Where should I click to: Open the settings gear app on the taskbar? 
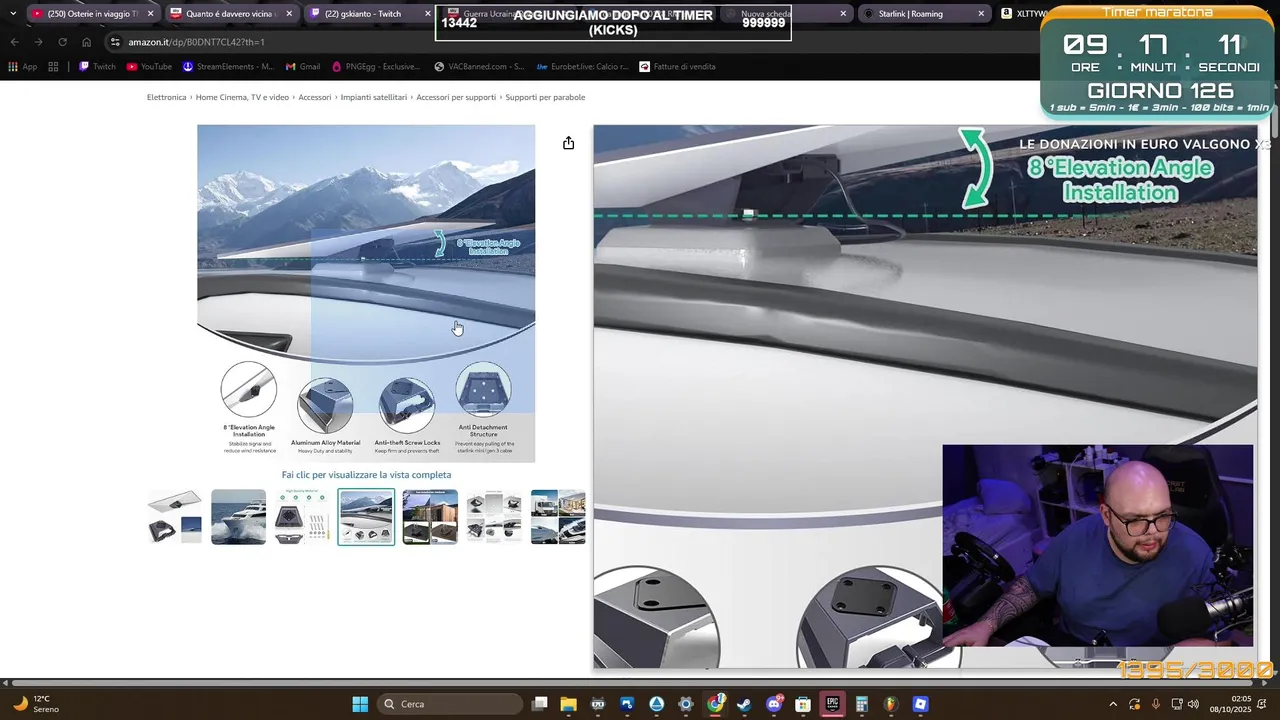tap(686, 704)
